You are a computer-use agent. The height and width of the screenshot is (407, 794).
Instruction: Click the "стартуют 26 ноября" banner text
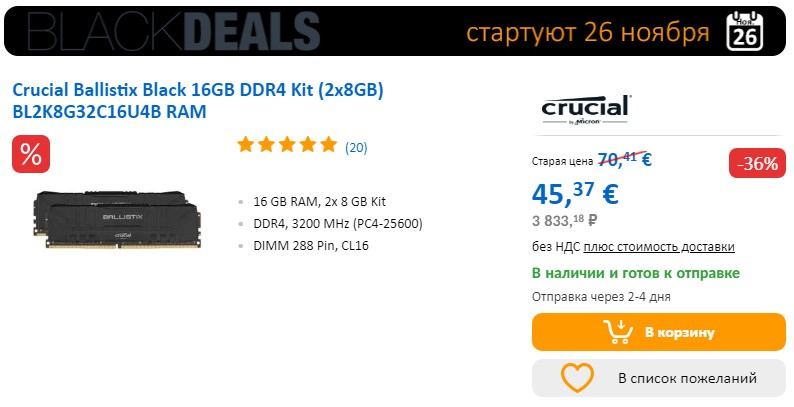pos(587,32)
